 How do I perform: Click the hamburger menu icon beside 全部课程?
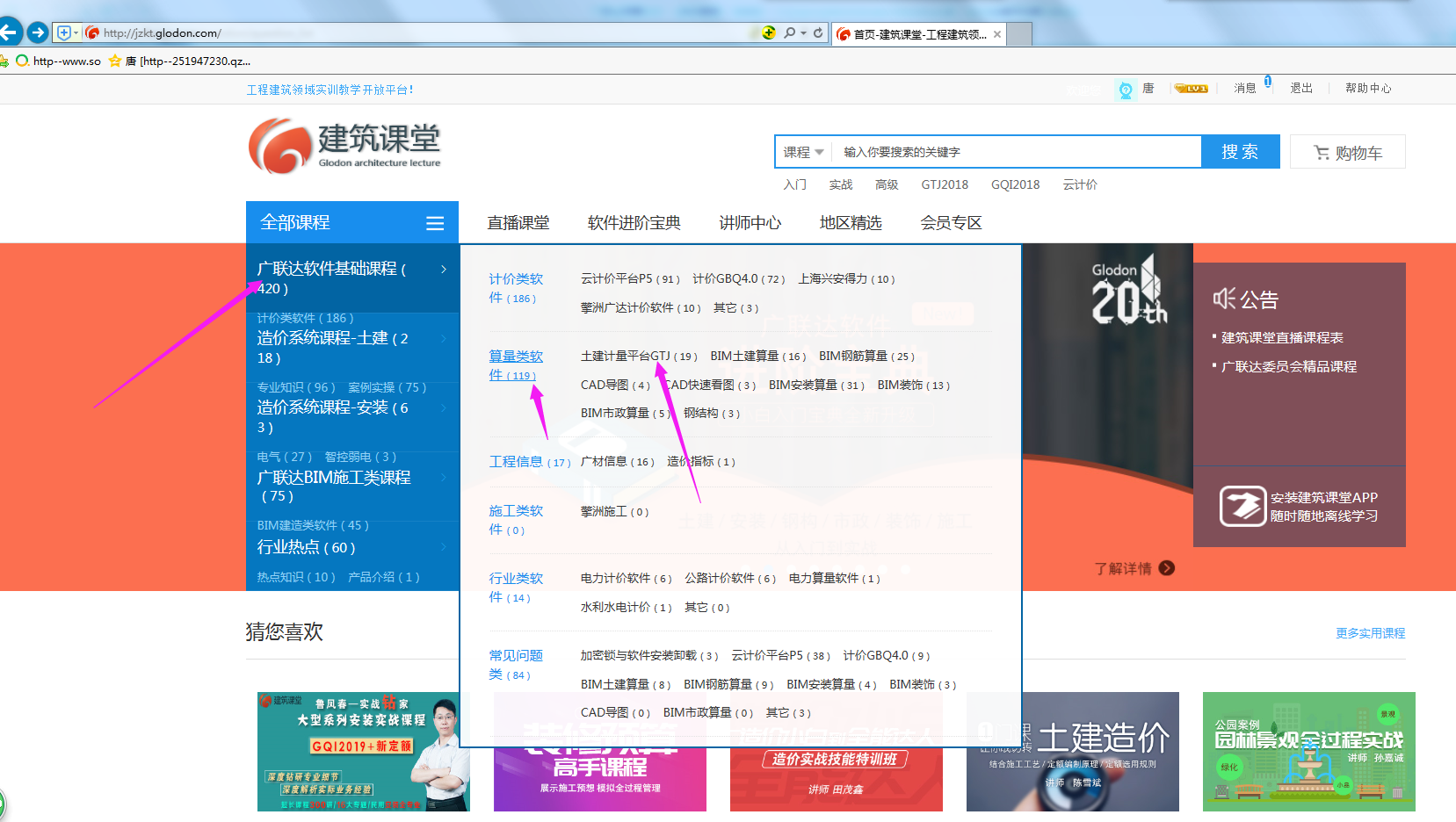435,223
